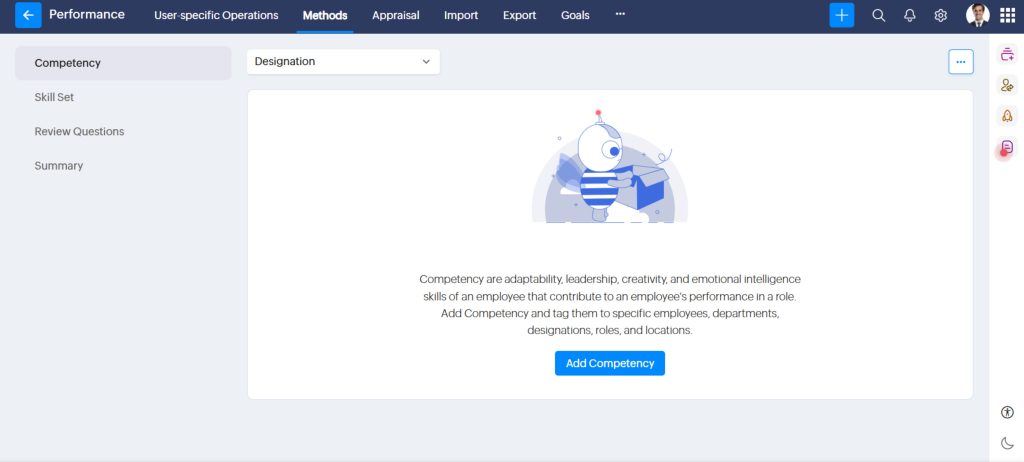This screenshot has width=1024, height=462.
Task: Click the user-edit icon in the right sidebar
Action: (1007, 85)
